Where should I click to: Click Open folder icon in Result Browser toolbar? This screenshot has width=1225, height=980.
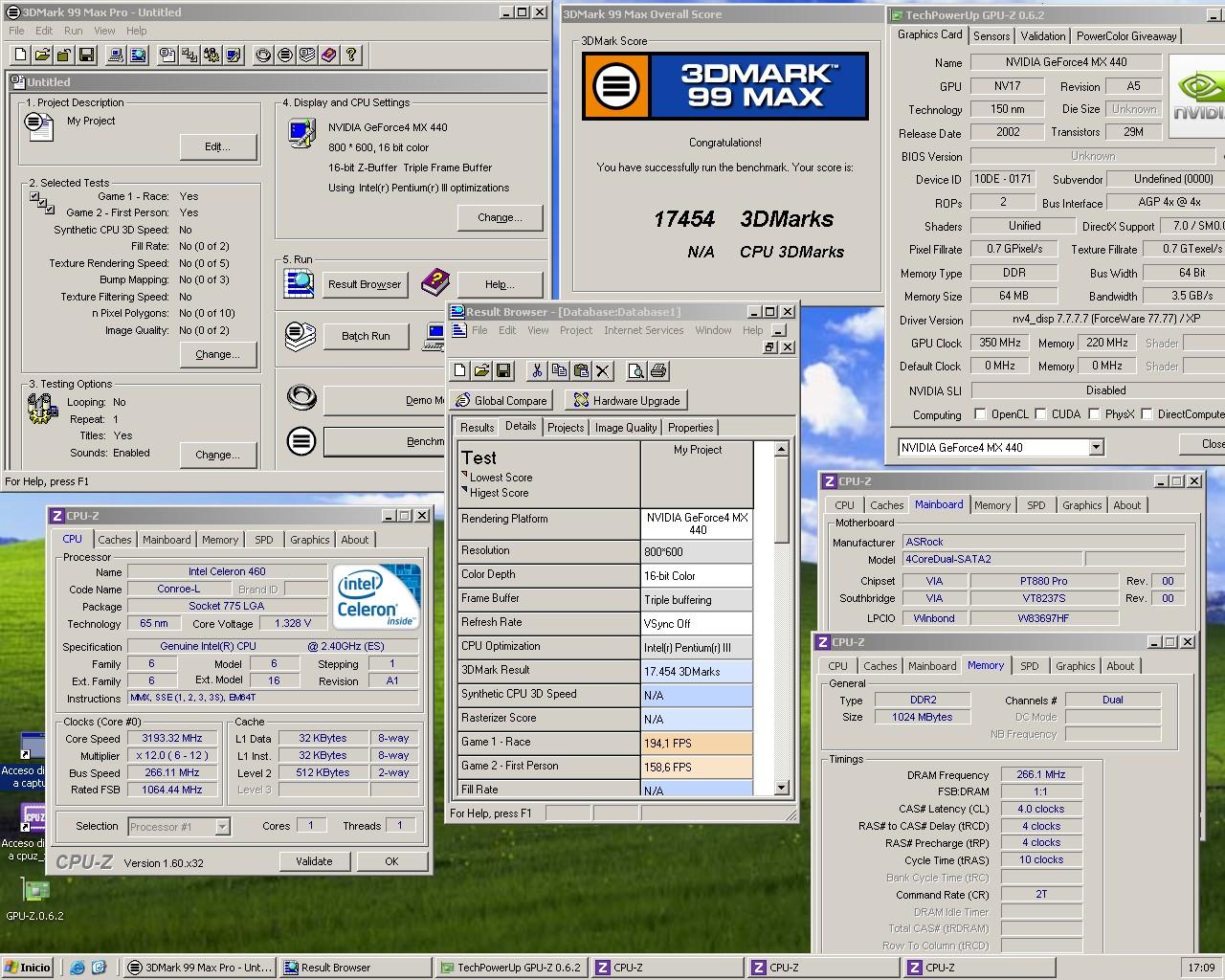click(481, 370)
